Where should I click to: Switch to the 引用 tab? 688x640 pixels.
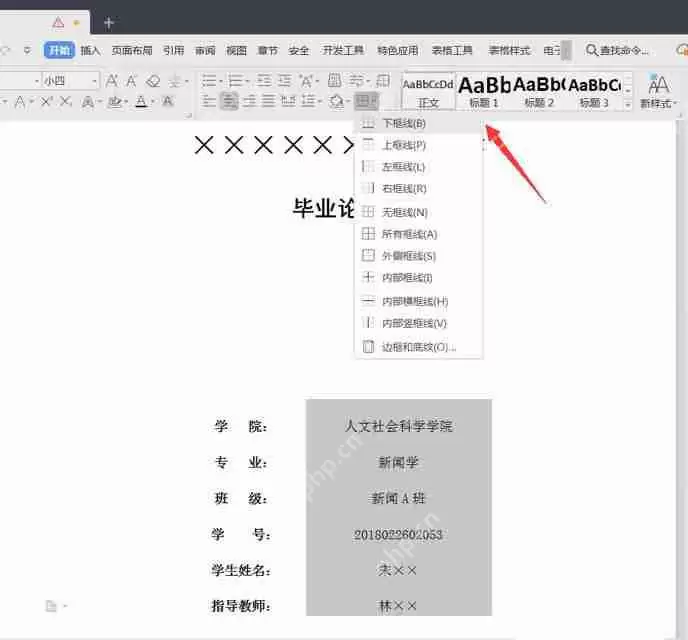[x=173, y=50]
